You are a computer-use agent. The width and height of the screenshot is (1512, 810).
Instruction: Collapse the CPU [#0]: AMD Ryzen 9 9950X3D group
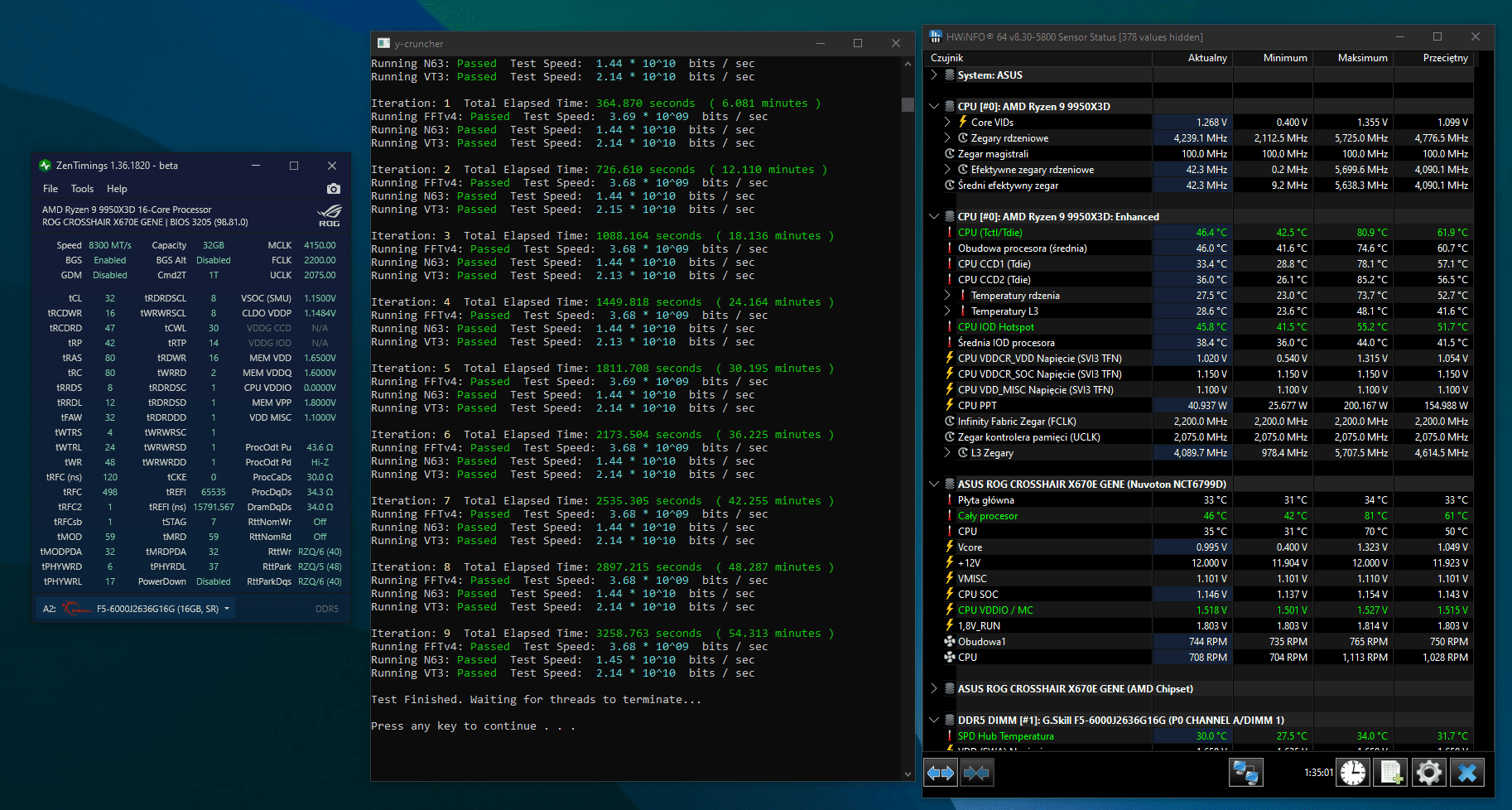[x=934, y=106]
